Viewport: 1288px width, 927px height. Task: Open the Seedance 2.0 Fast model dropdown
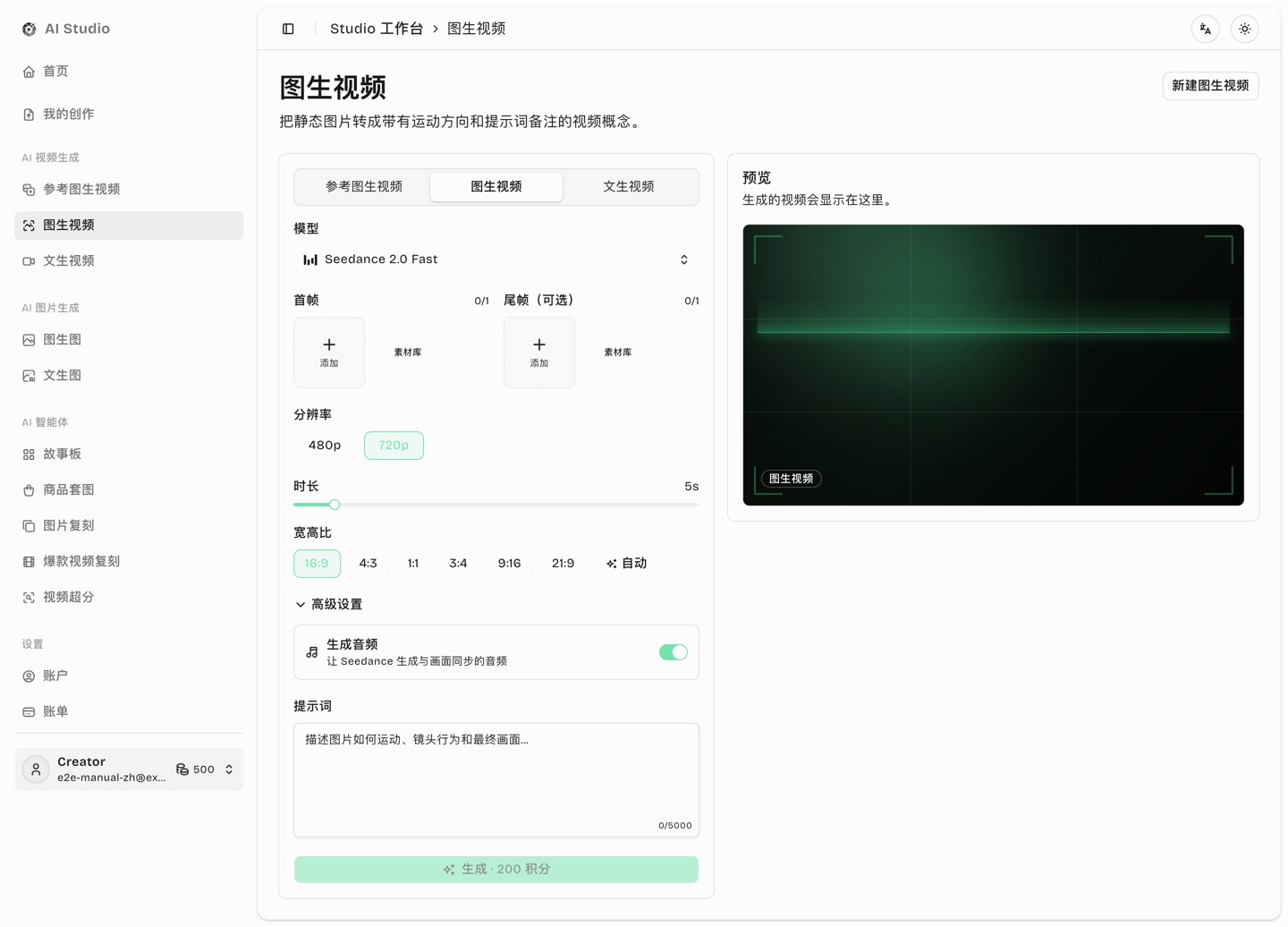click(496, 259)
